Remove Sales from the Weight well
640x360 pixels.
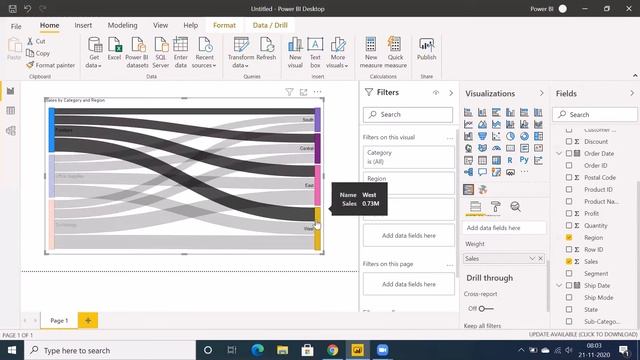[540, 258]
